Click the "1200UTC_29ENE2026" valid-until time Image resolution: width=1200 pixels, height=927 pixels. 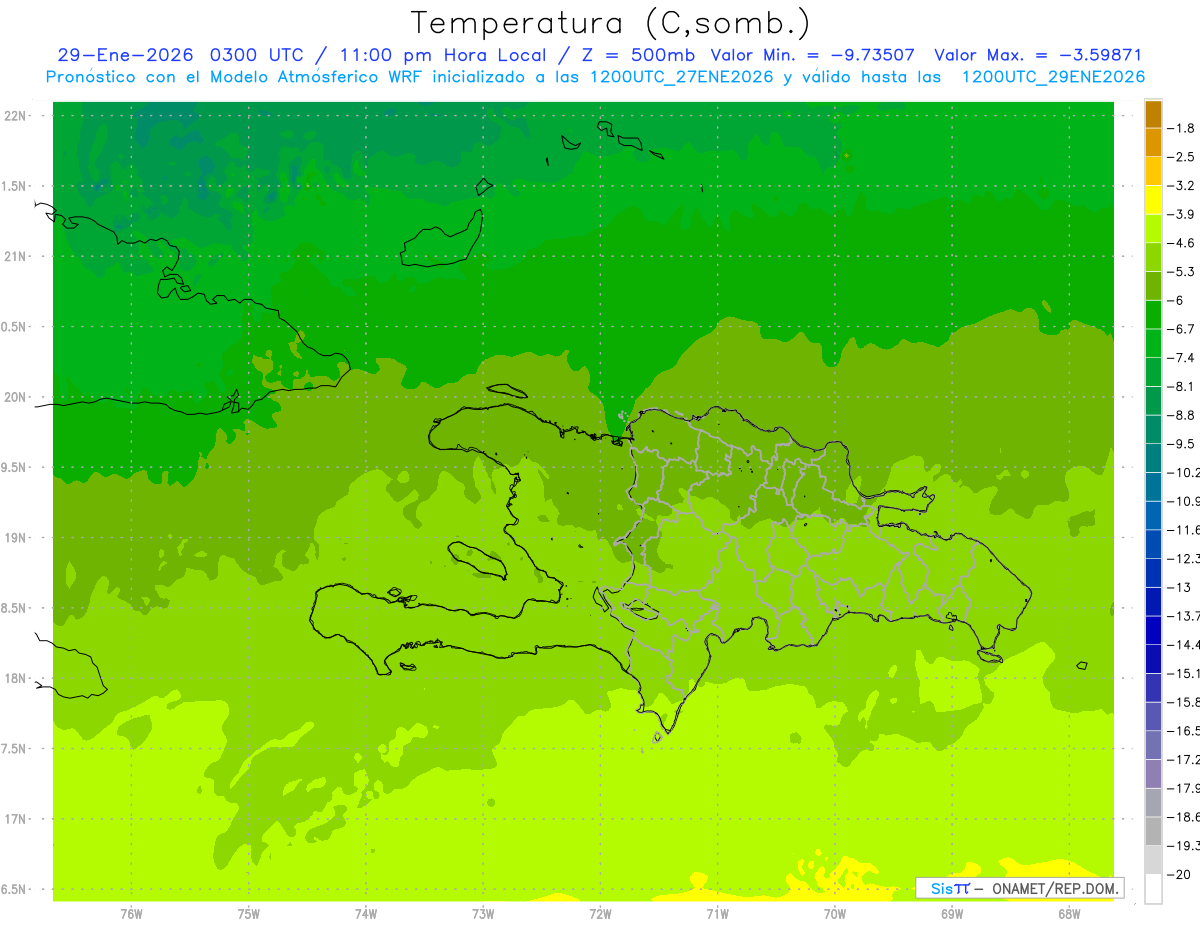[1051, 77]
